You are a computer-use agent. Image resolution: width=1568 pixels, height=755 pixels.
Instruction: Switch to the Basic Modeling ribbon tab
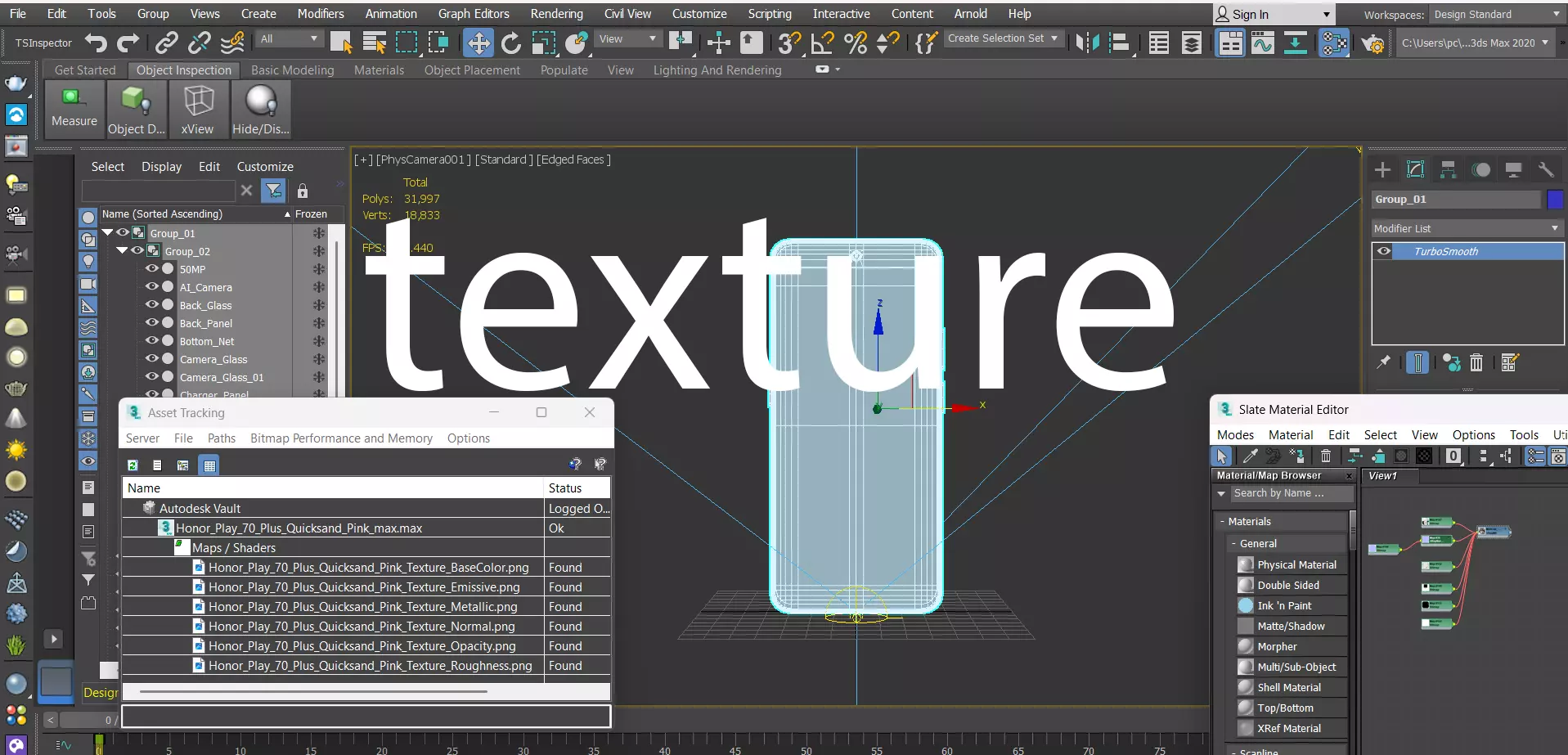[293, 70]
